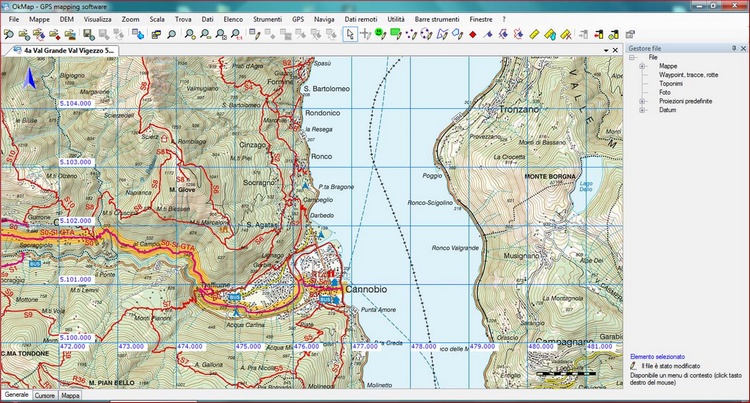
Task: Click the save floppy disk toolbar icon
Action: [89, 34]
